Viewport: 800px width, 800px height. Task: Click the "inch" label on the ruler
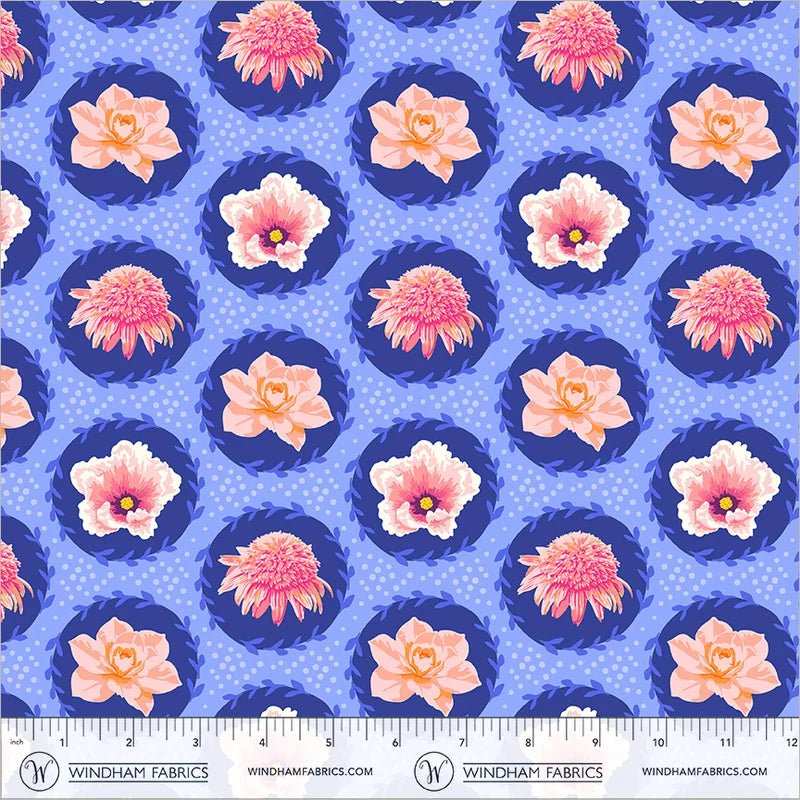[17, 741]
